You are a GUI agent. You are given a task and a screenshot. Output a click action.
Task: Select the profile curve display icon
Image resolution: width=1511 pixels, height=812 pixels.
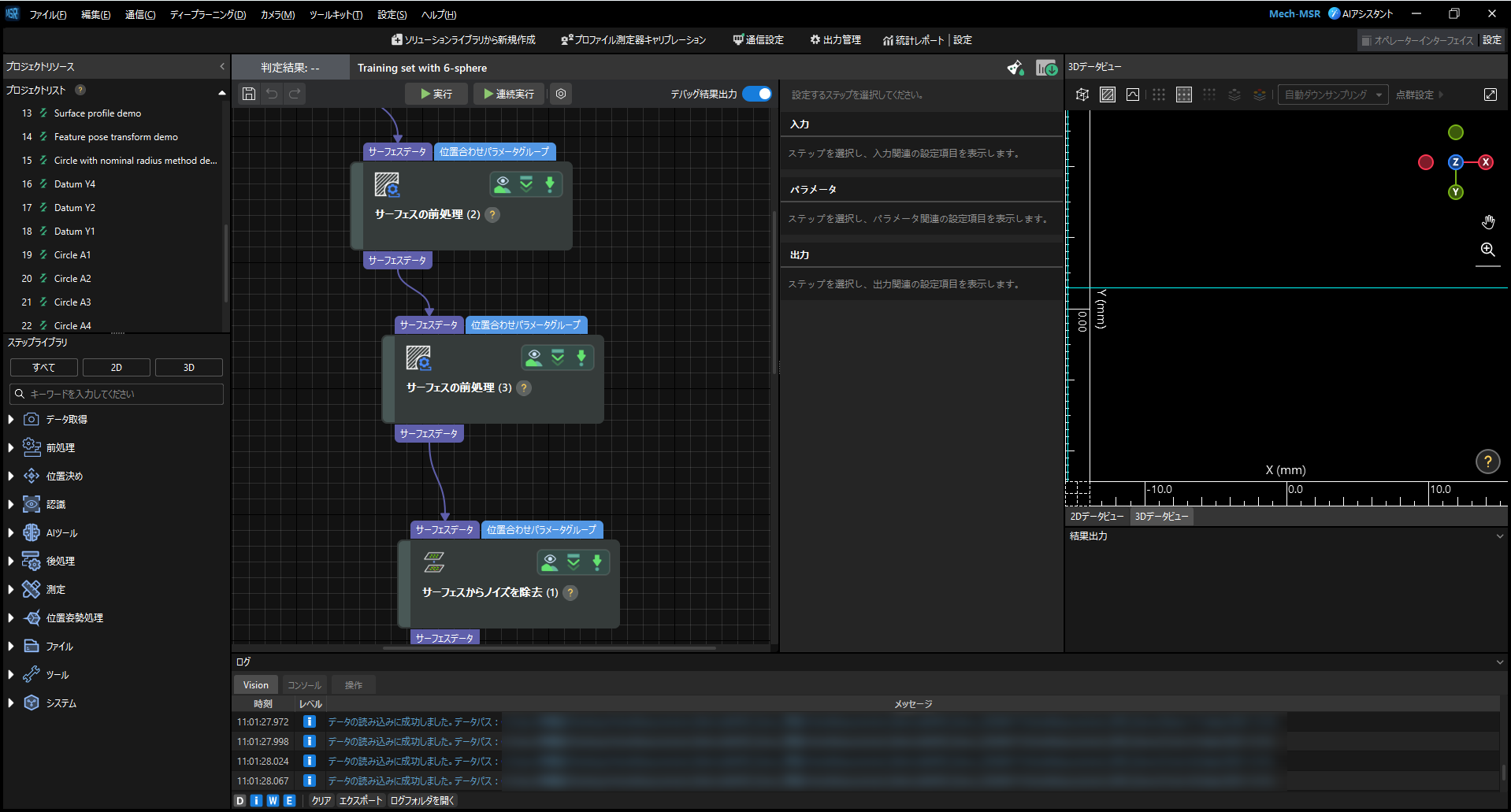click(x=1133, y=95)
